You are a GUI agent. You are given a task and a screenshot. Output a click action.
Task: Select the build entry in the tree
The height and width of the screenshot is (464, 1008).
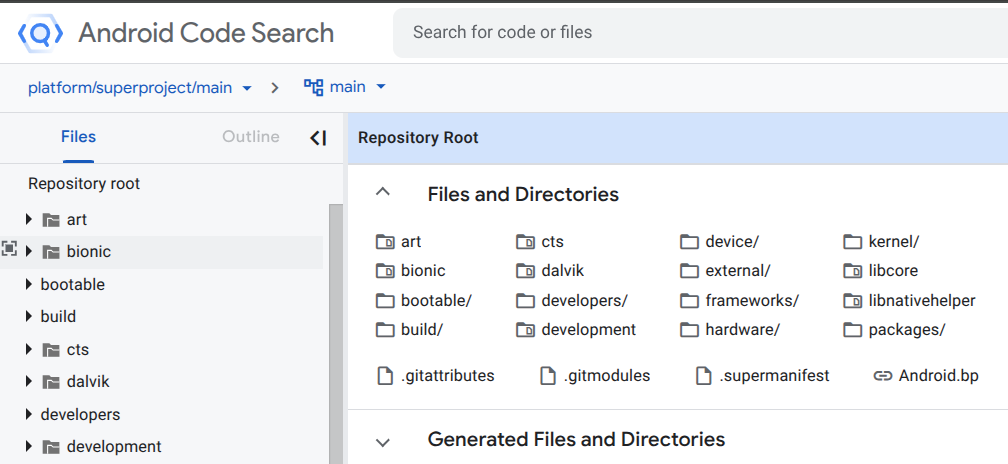point(58,317)
